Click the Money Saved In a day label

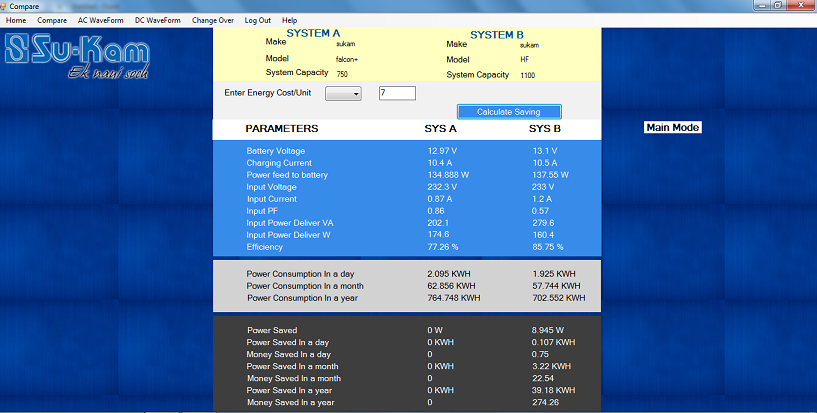[x=289, y=354]
